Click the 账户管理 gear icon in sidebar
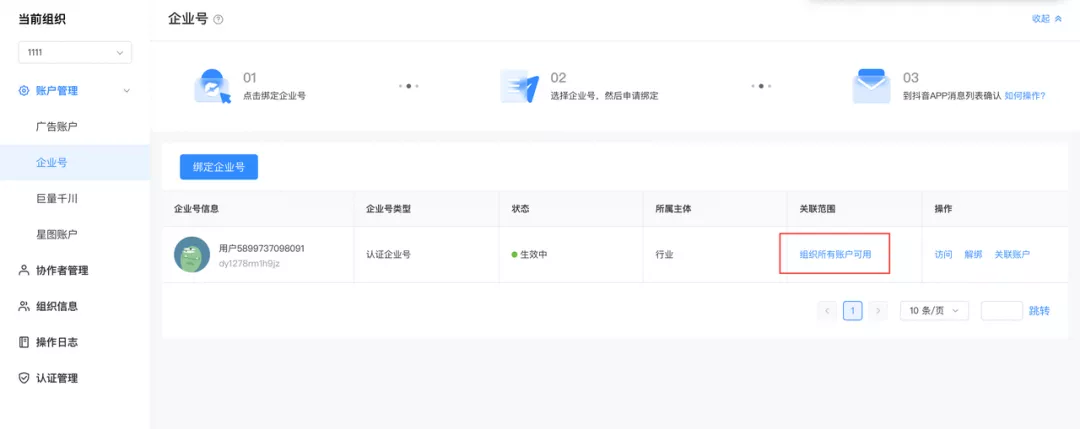This screenshot has width=1080, height=429. click(24, 91)
